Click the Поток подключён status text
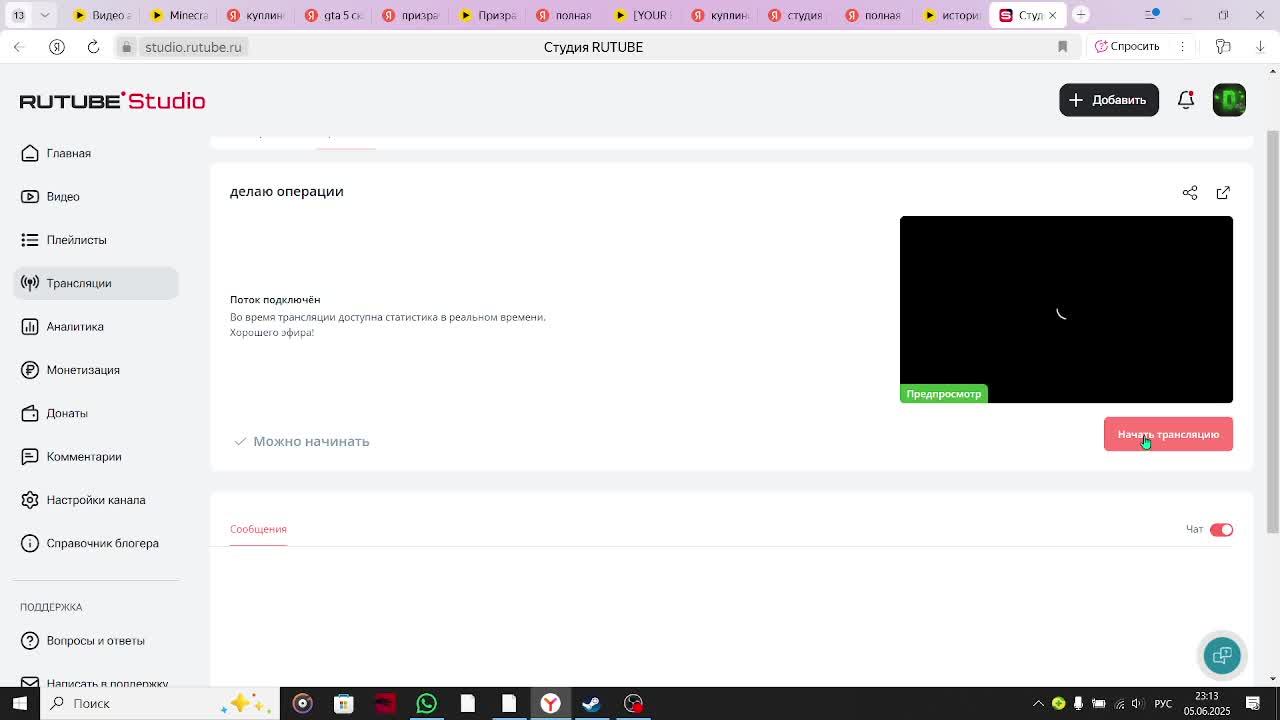The width and height of the screenshot is (1280, 720). click(275, 299)
